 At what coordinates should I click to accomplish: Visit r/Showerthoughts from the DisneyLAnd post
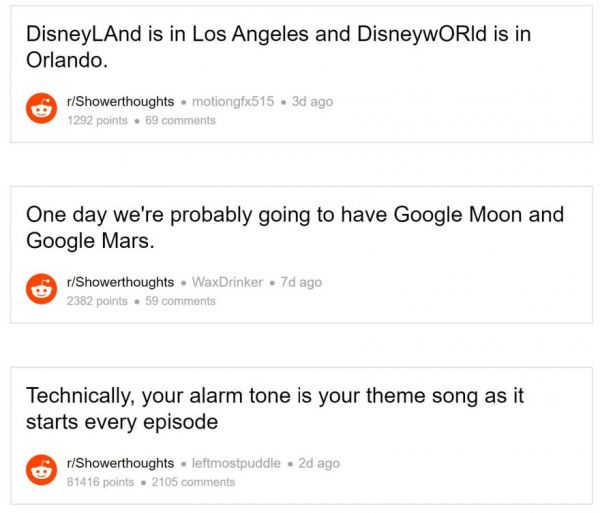pos(120,101)
